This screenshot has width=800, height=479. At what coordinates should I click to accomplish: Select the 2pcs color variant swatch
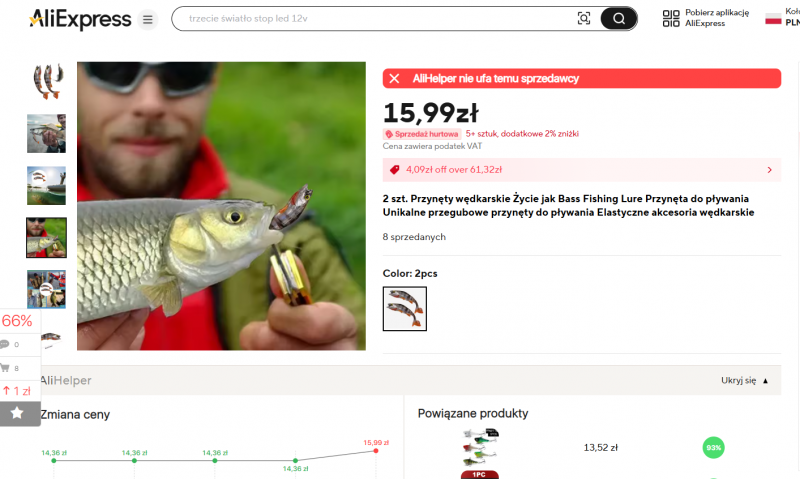click(405, 309)
